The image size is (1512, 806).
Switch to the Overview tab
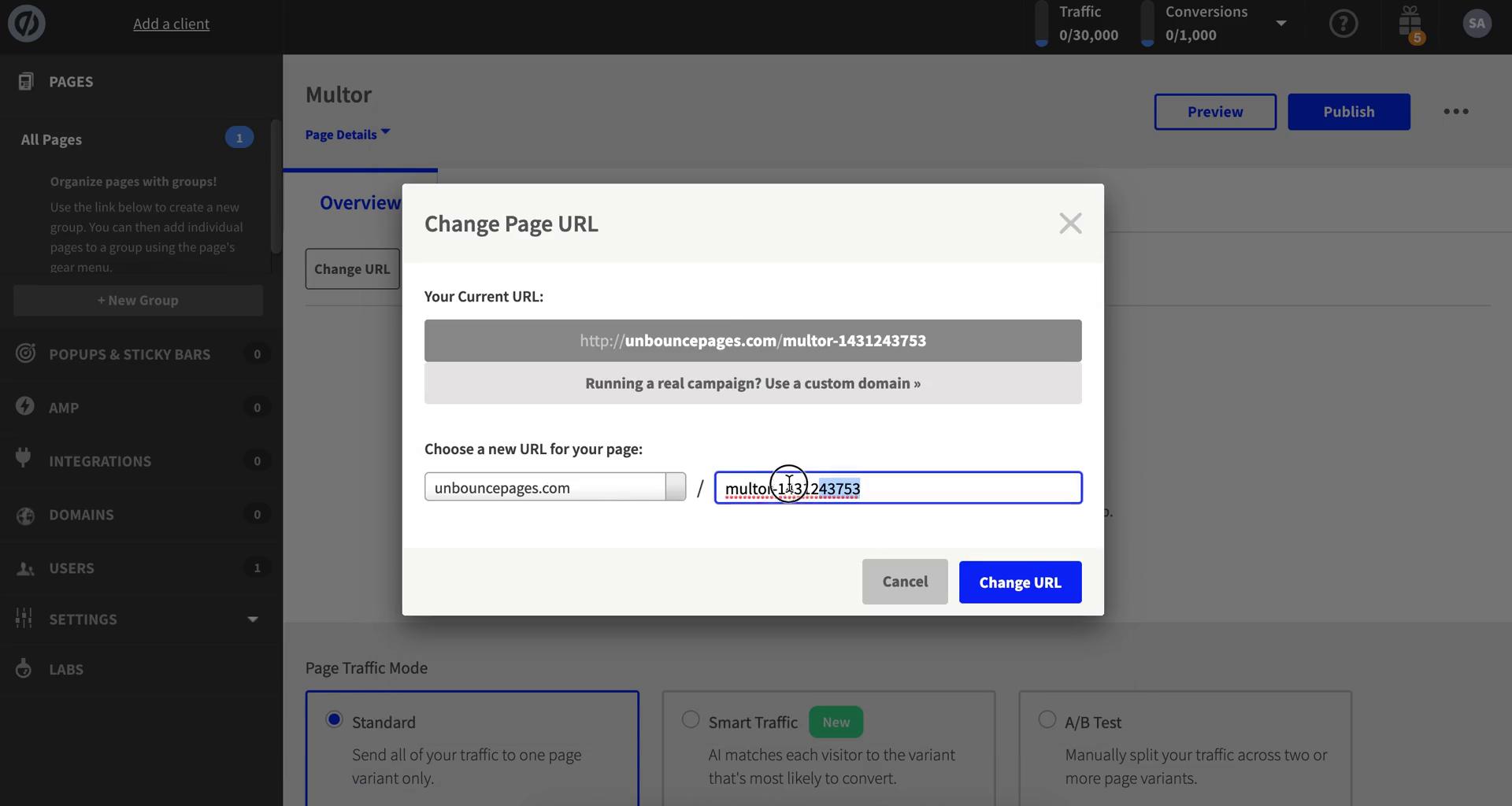point(359,202)
